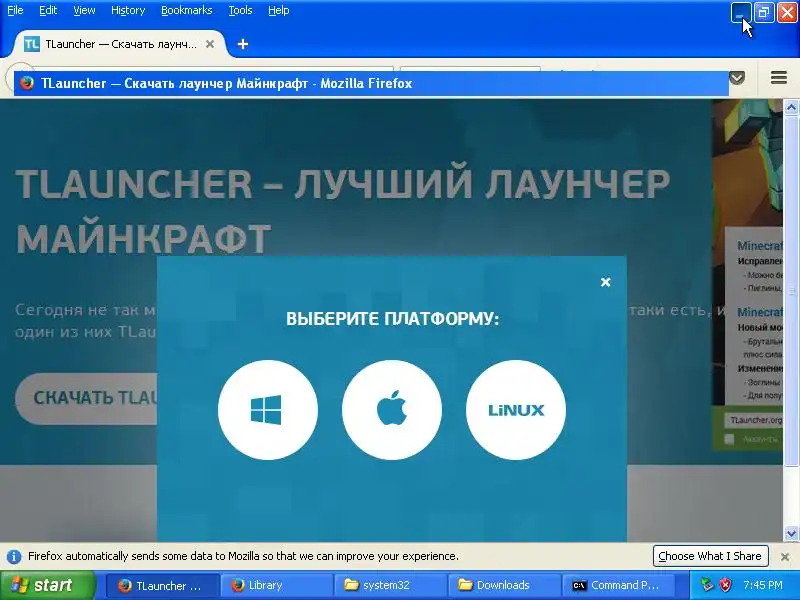
Task: Close the TLauncher tab
Action: tap(210, 44)
